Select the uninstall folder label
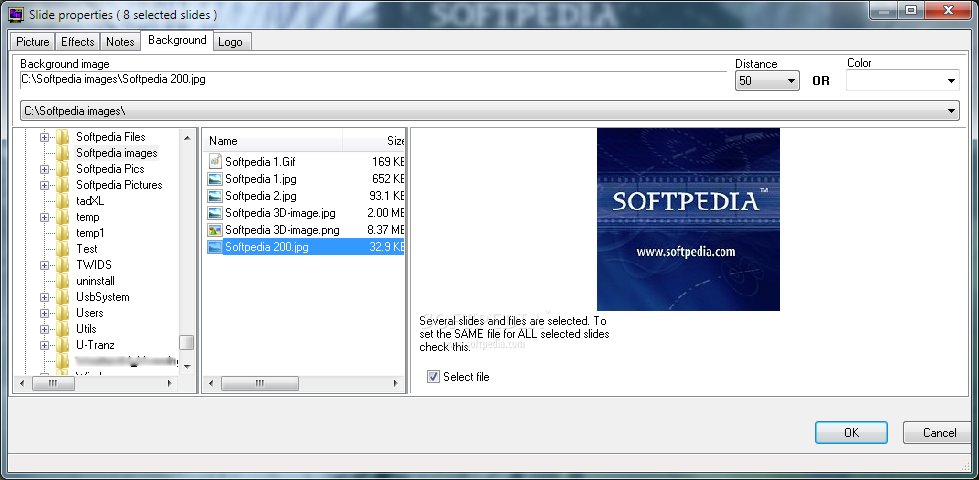 tap(96, 281)
